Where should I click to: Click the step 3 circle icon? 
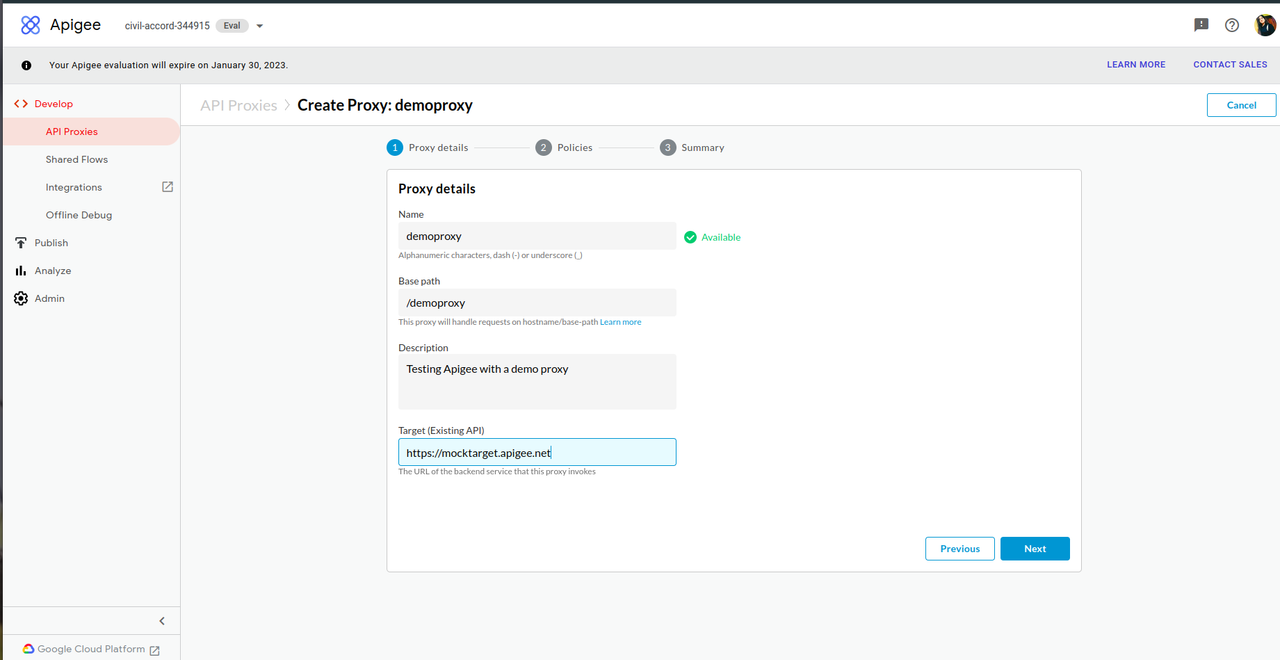[668, 147]
